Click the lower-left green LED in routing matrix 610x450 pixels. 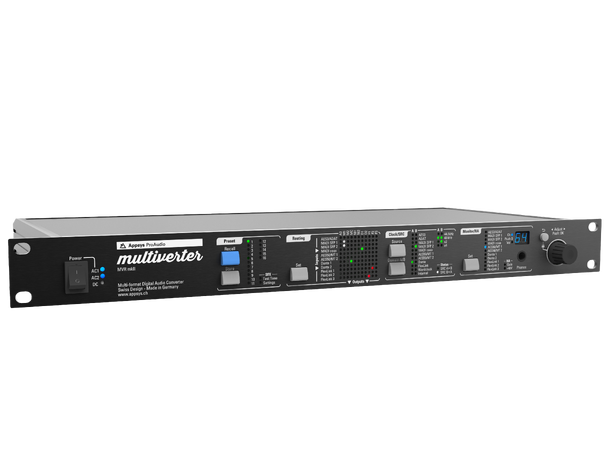pyautogui.click(x=351, y=261)
